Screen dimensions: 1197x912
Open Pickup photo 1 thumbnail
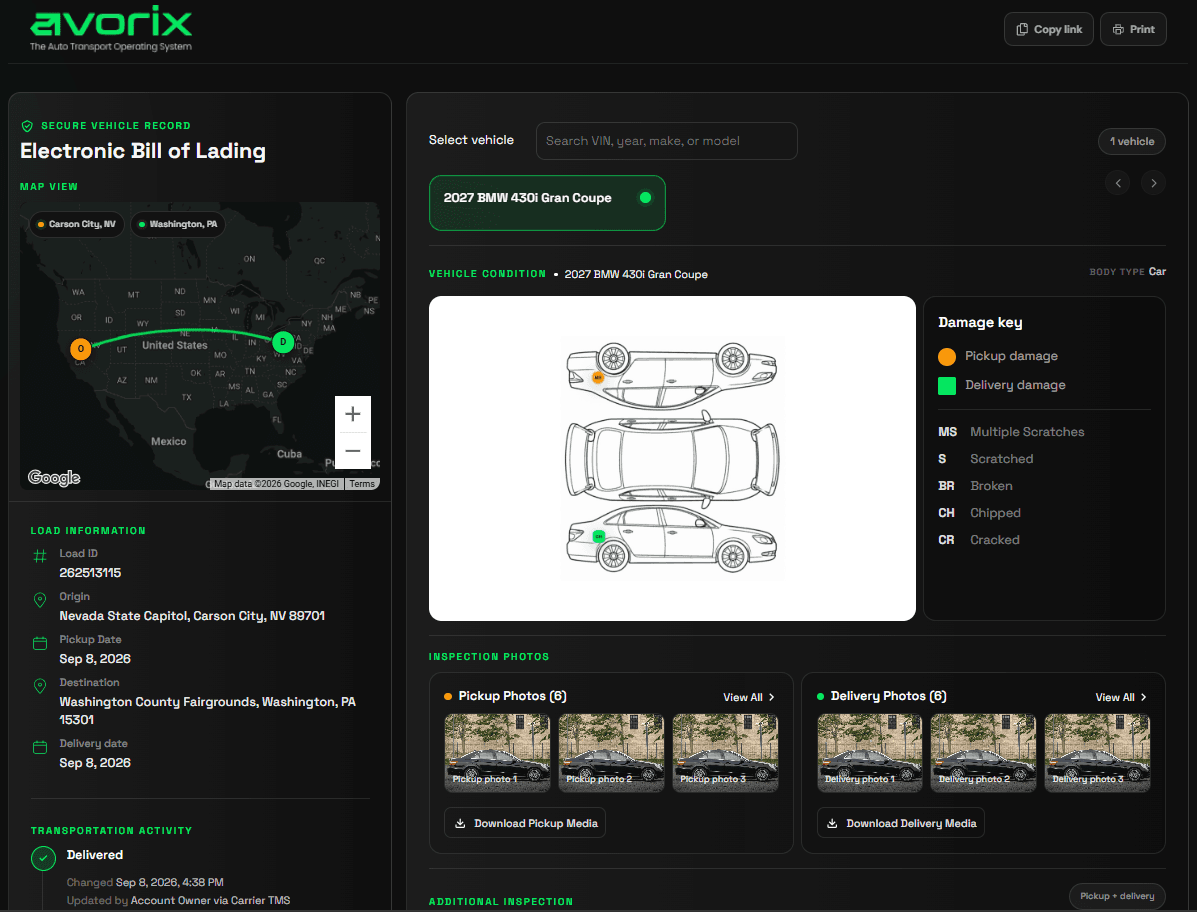tap(497, 752)
